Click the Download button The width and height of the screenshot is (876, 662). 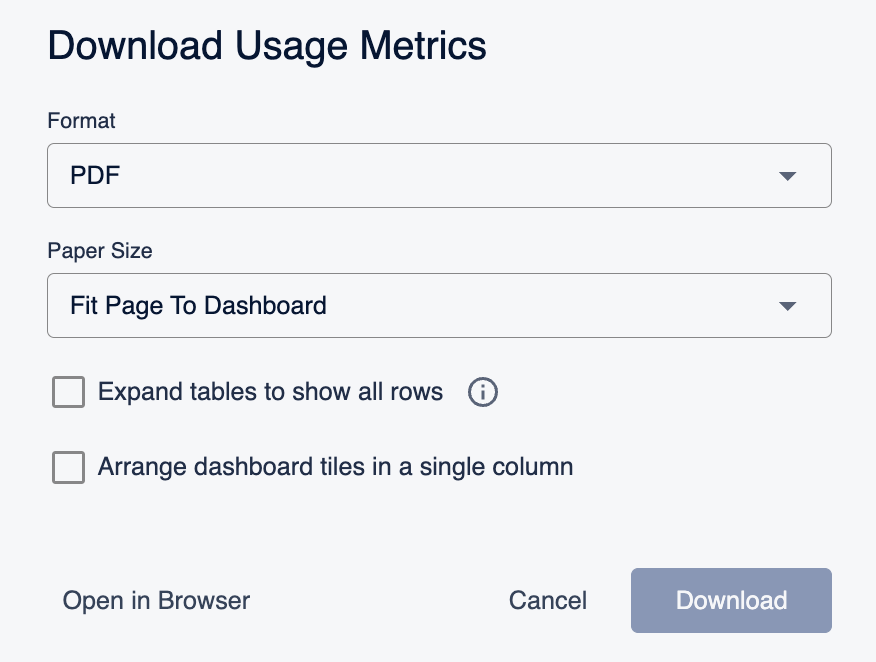731,601
